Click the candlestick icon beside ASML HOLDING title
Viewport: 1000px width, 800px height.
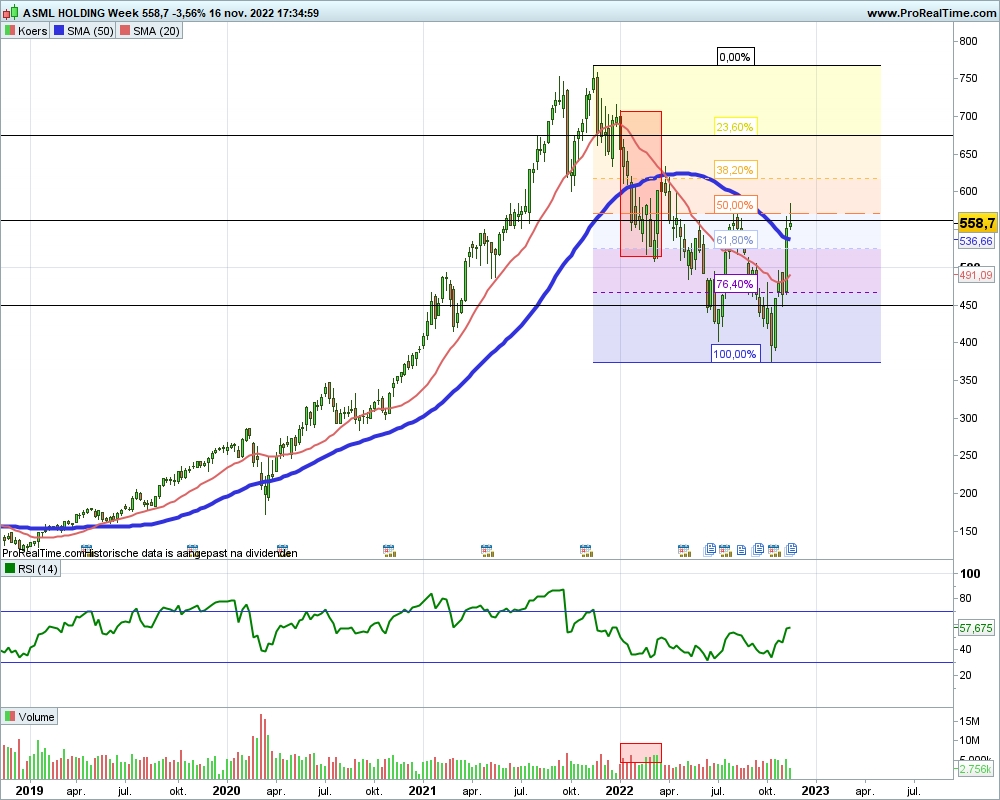[x=9, y=13]
